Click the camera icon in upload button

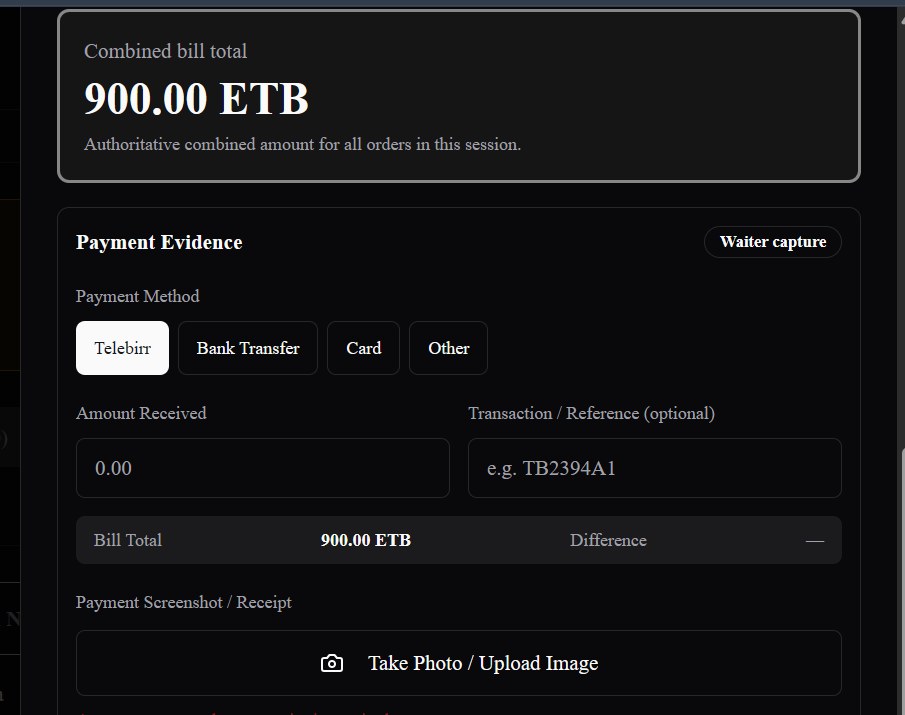click(x=332, y=664)
